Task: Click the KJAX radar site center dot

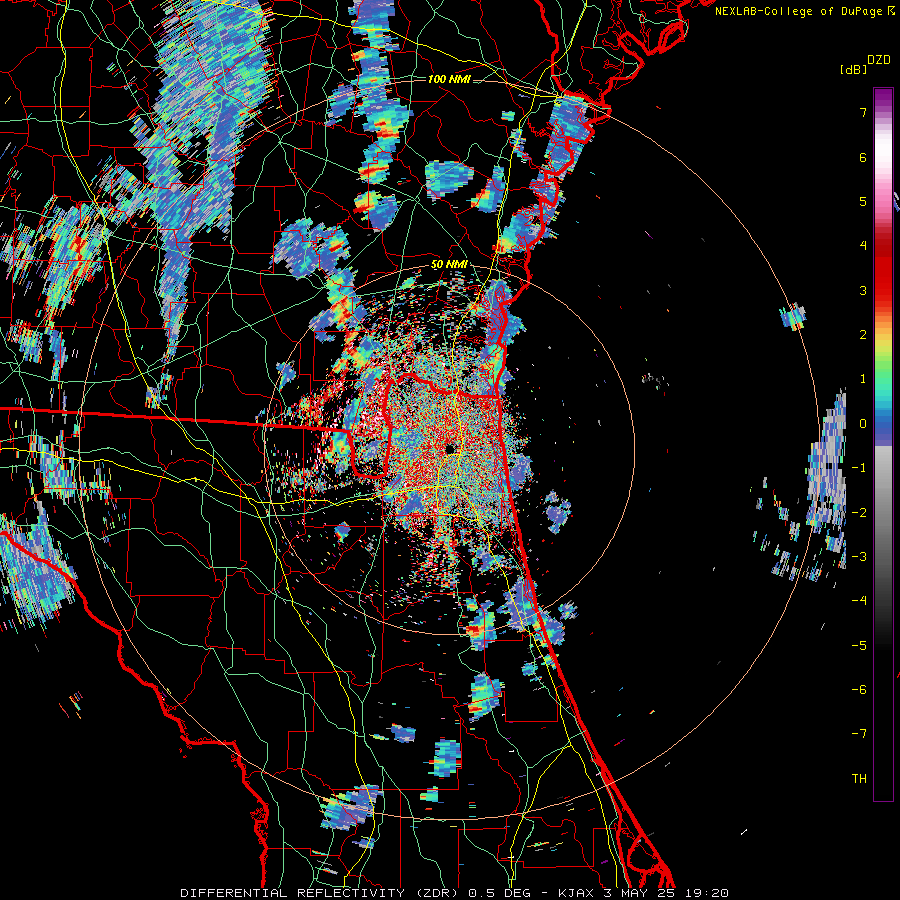Action: (450, 448)
